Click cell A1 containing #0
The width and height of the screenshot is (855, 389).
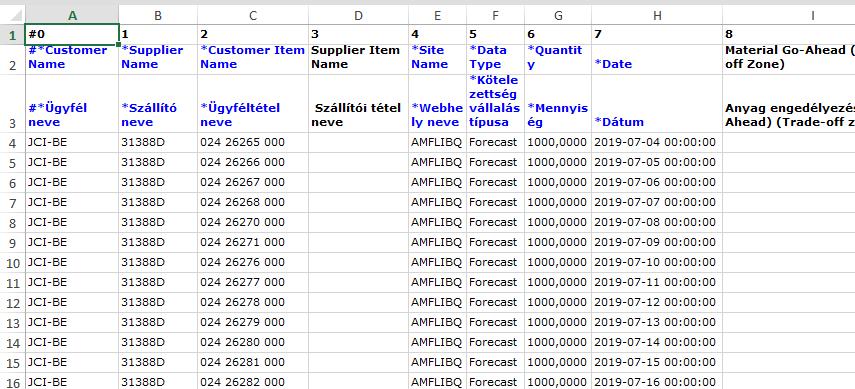point(72,34)
